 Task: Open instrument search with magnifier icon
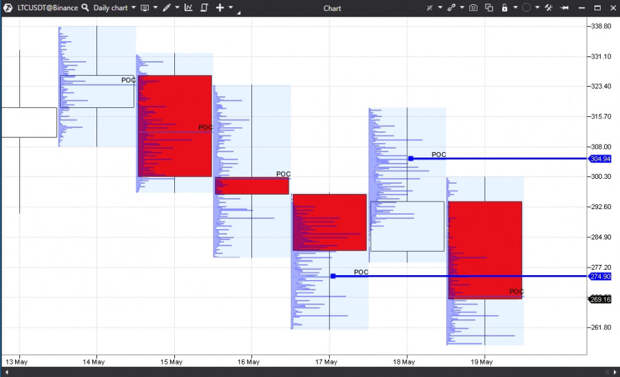coord(85,8)
